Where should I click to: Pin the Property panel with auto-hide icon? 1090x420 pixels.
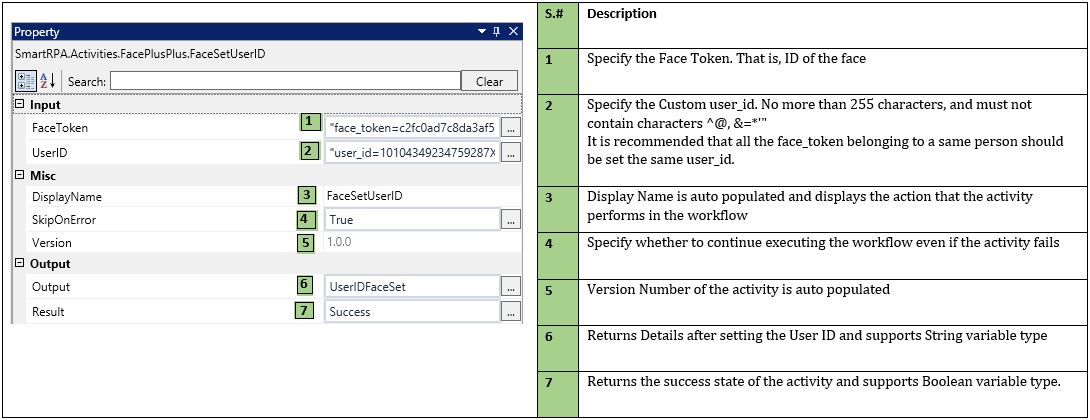(x=496, y=32)
